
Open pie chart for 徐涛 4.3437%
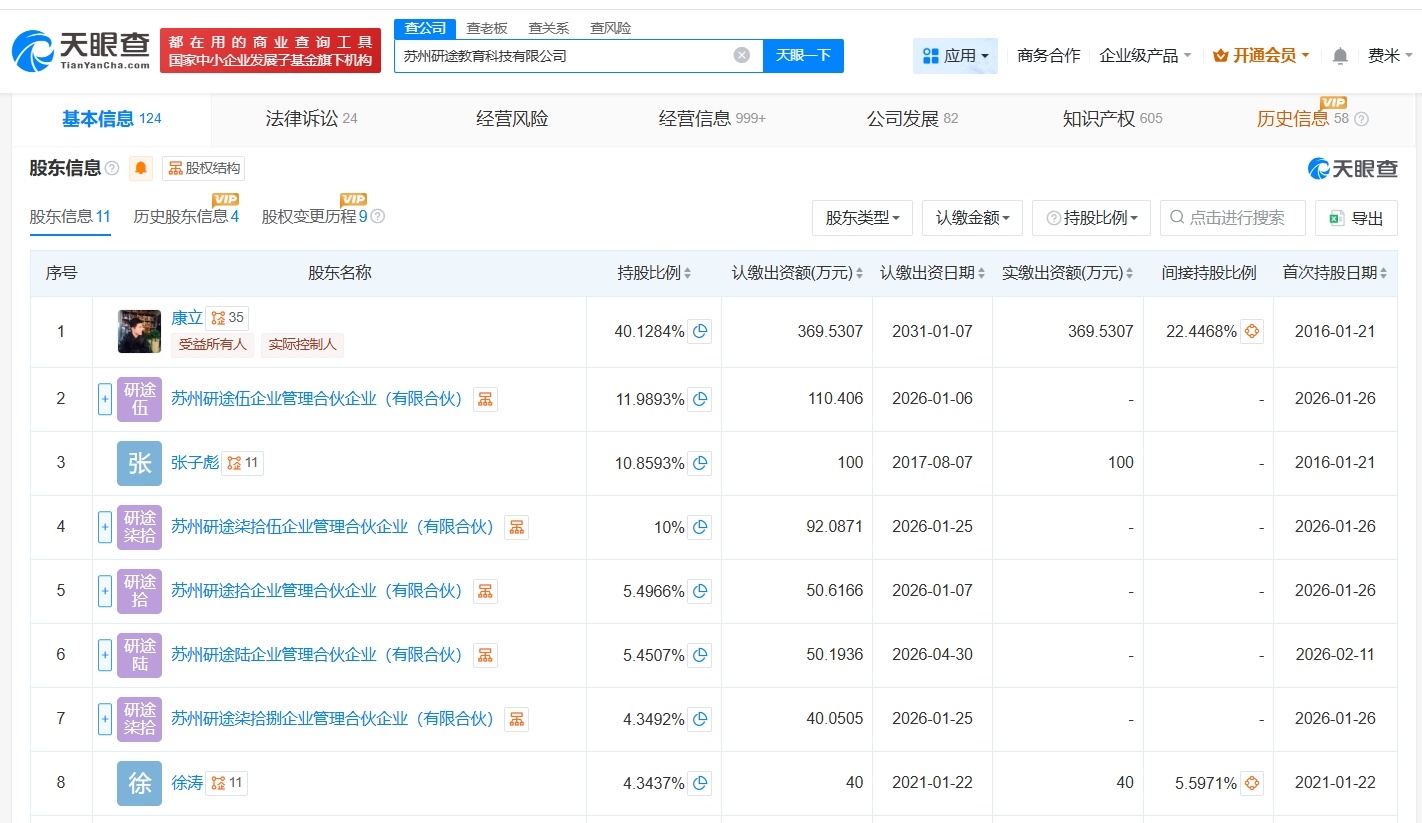pyautogui.click(x=700, y=783)
